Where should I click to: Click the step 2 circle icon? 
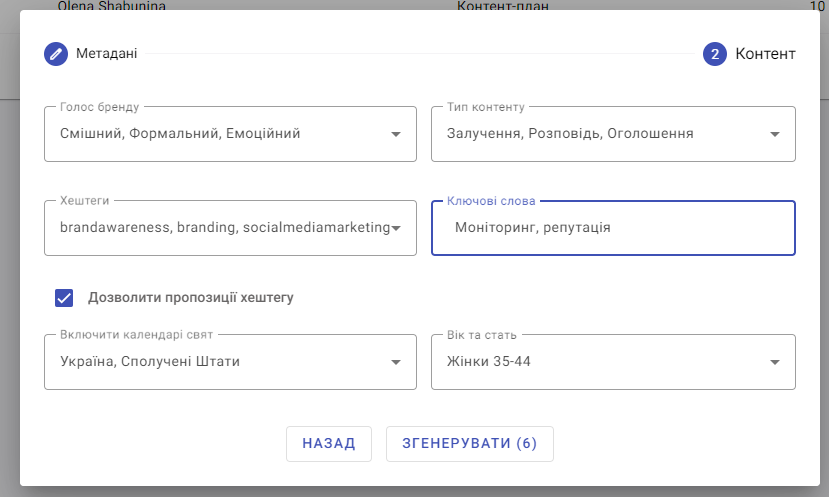(x=715, y=54)
